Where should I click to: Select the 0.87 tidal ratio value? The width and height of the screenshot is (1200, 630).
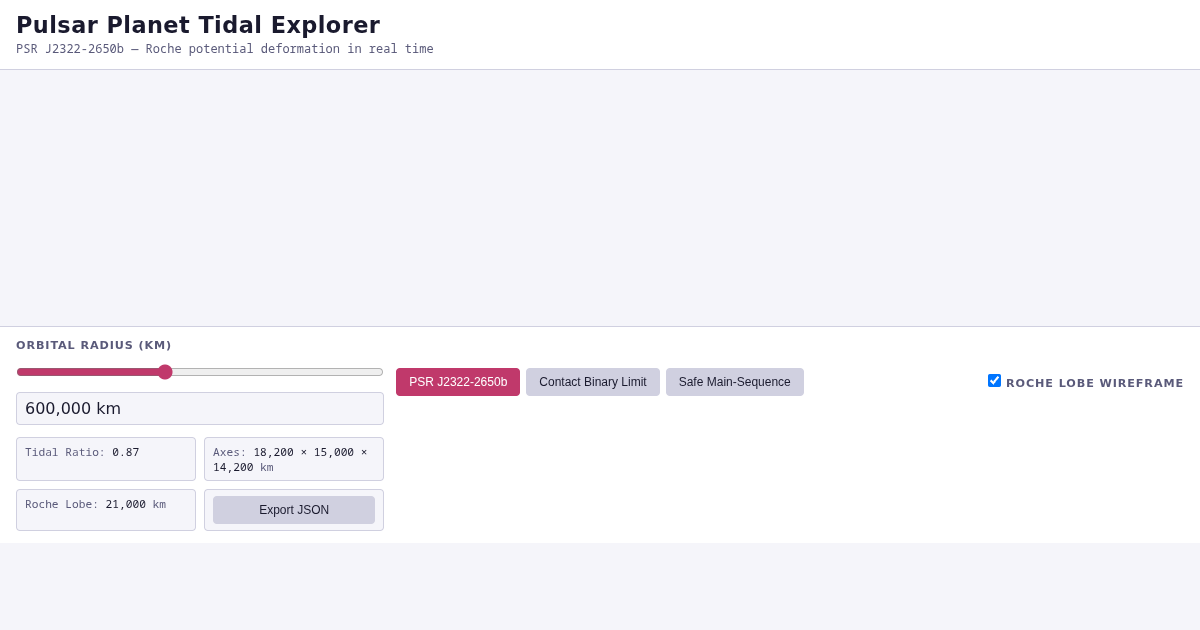tap(126, 453)
